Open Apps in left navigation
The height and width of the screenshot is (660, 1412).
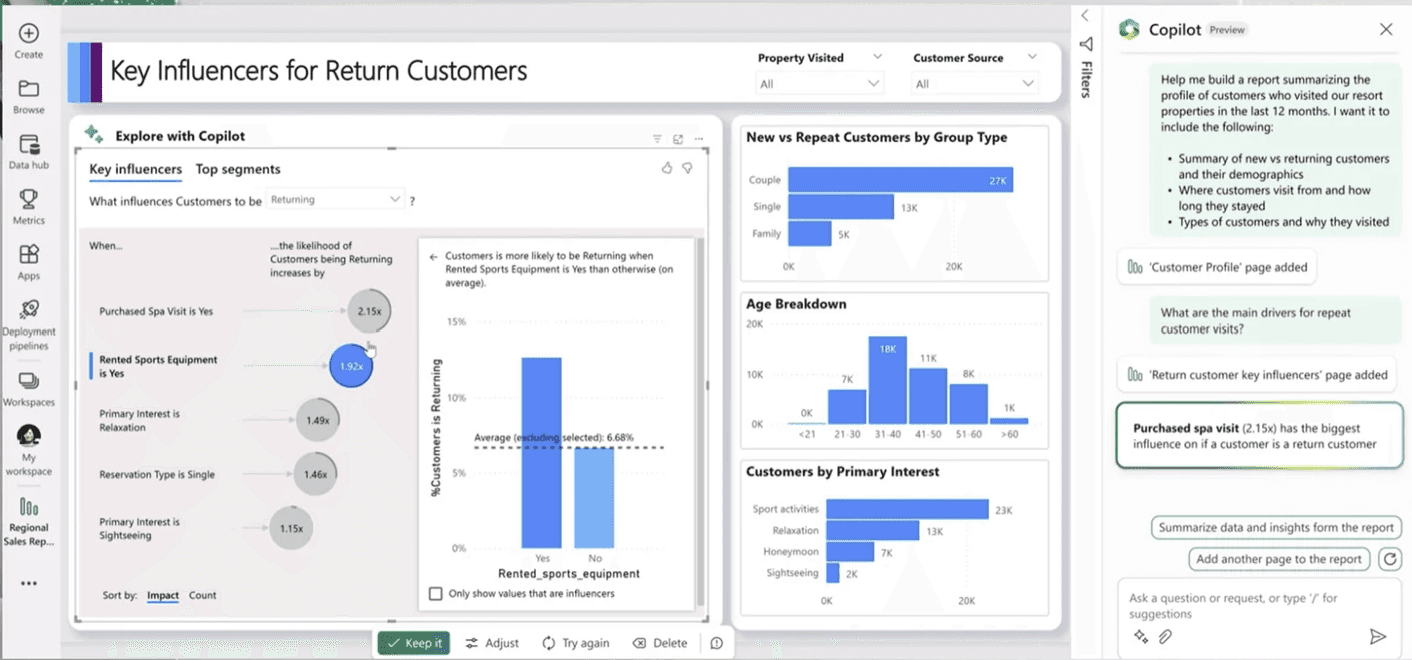(x=29, y=263)
